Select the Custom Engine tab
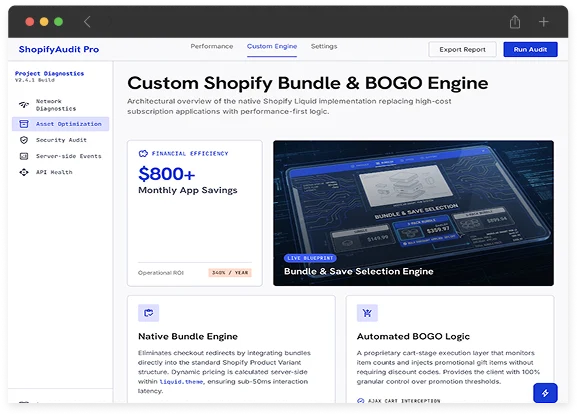 pyautogui.click(x=272, y=47)
